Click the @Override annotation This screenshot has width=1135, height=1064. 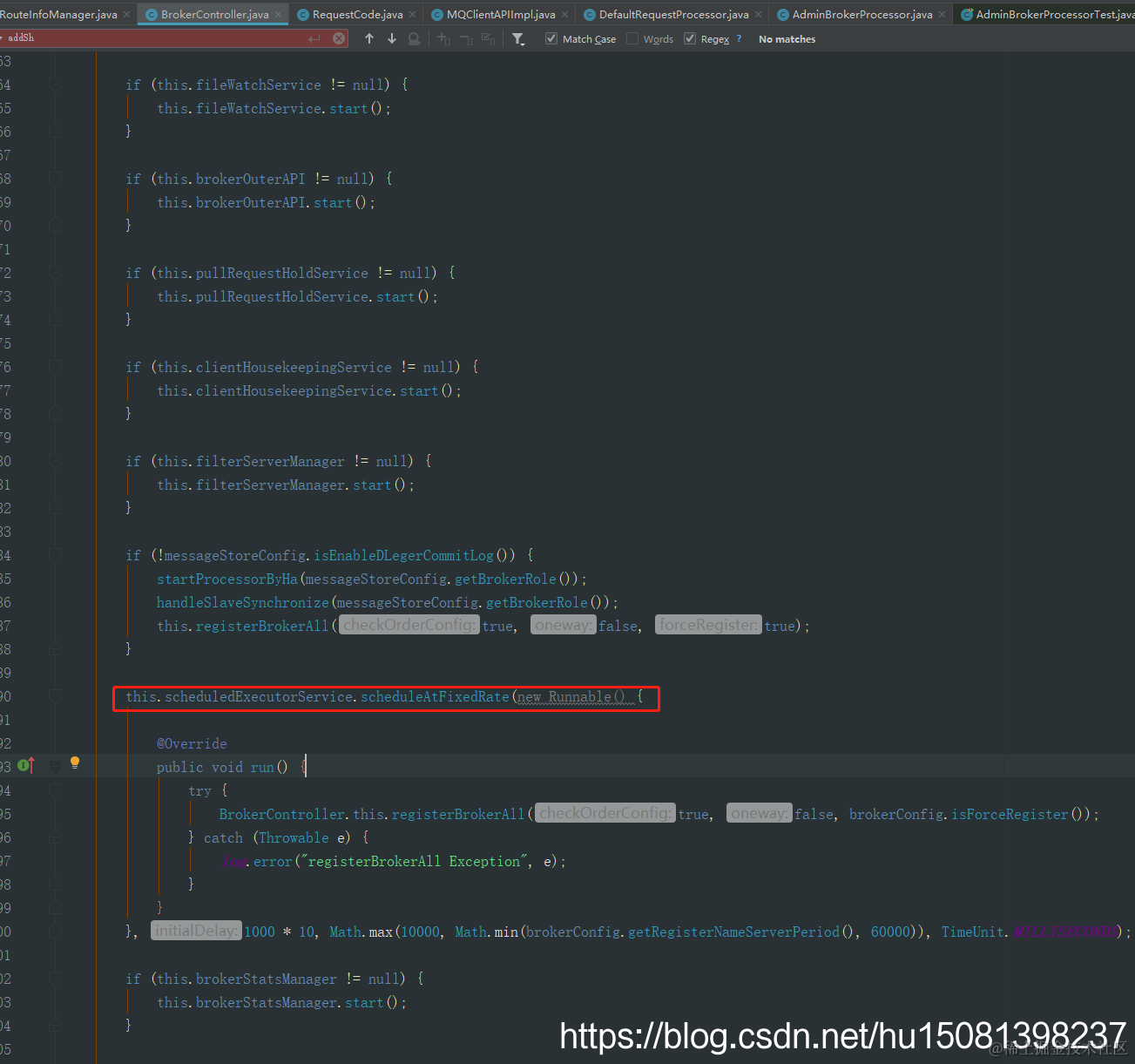tap(192, 743)
